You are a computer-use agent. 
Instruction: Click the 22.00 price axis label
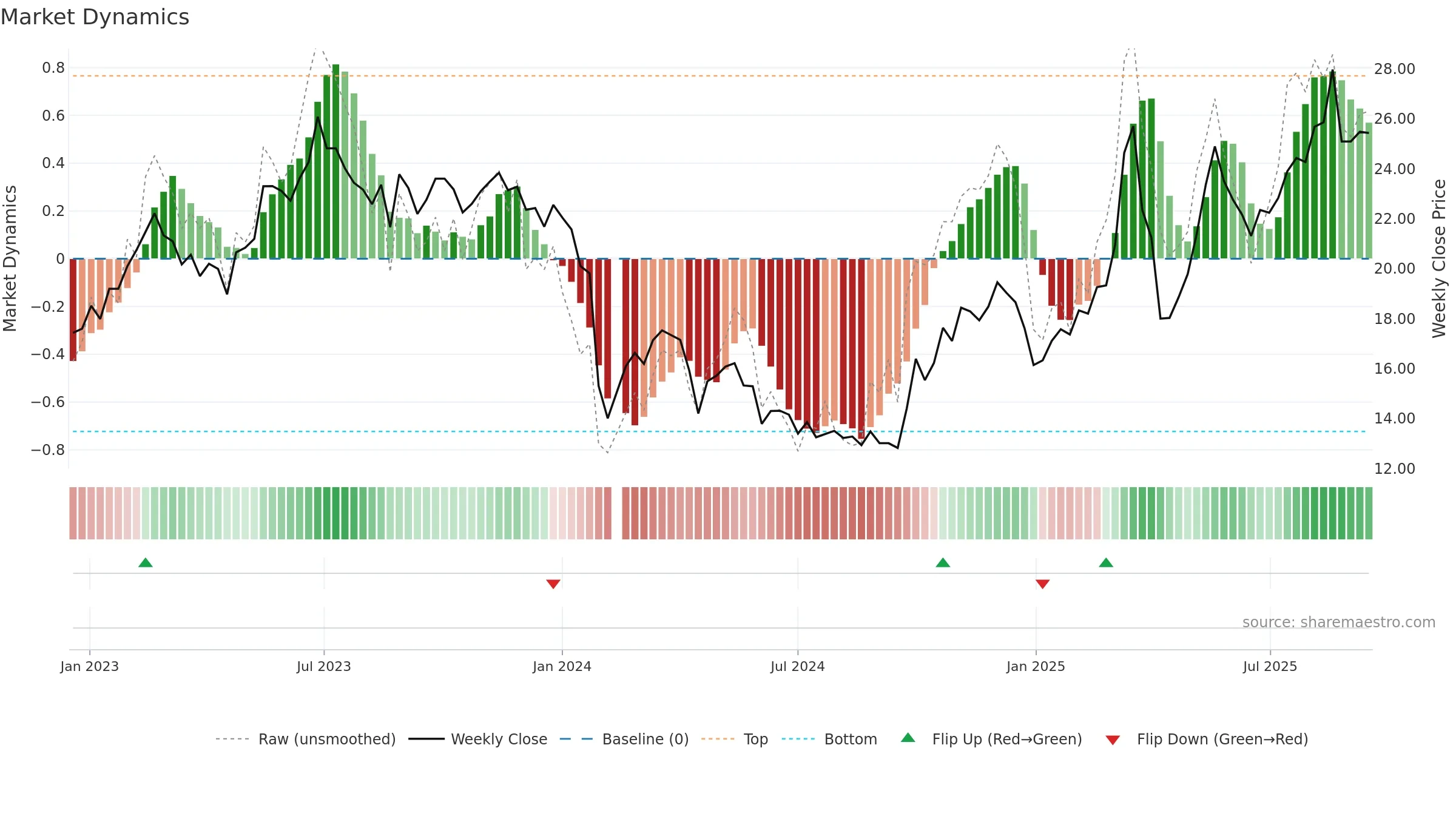pos(1395,218)
